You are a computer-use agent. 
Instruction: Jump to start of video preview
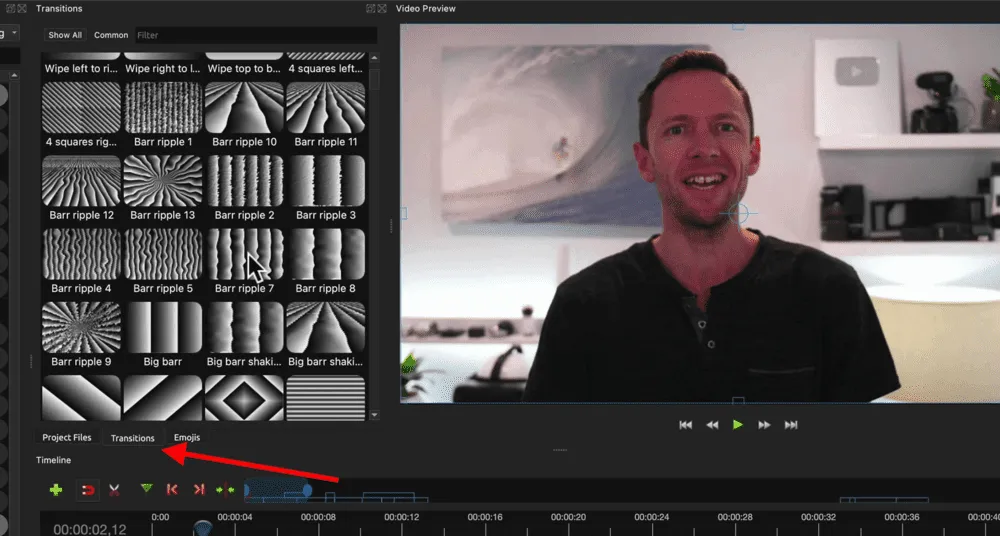pyautogui.click(x=685, y=425)
